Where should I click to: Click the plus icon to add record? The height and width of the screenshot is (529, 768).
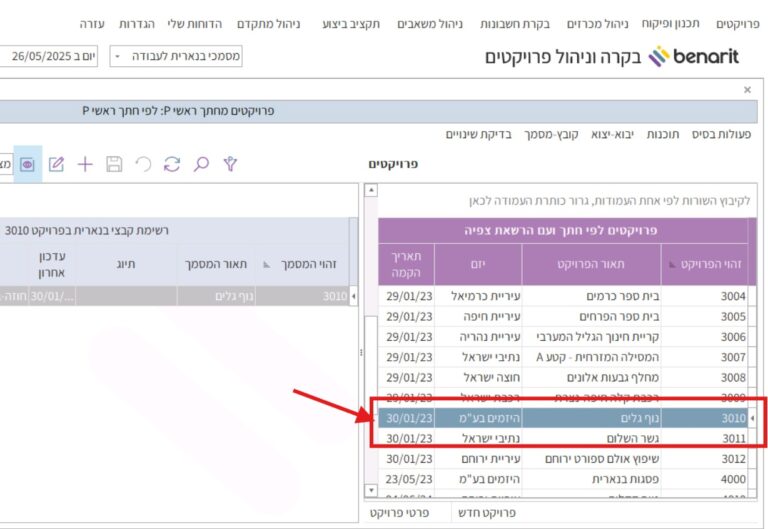85,164
